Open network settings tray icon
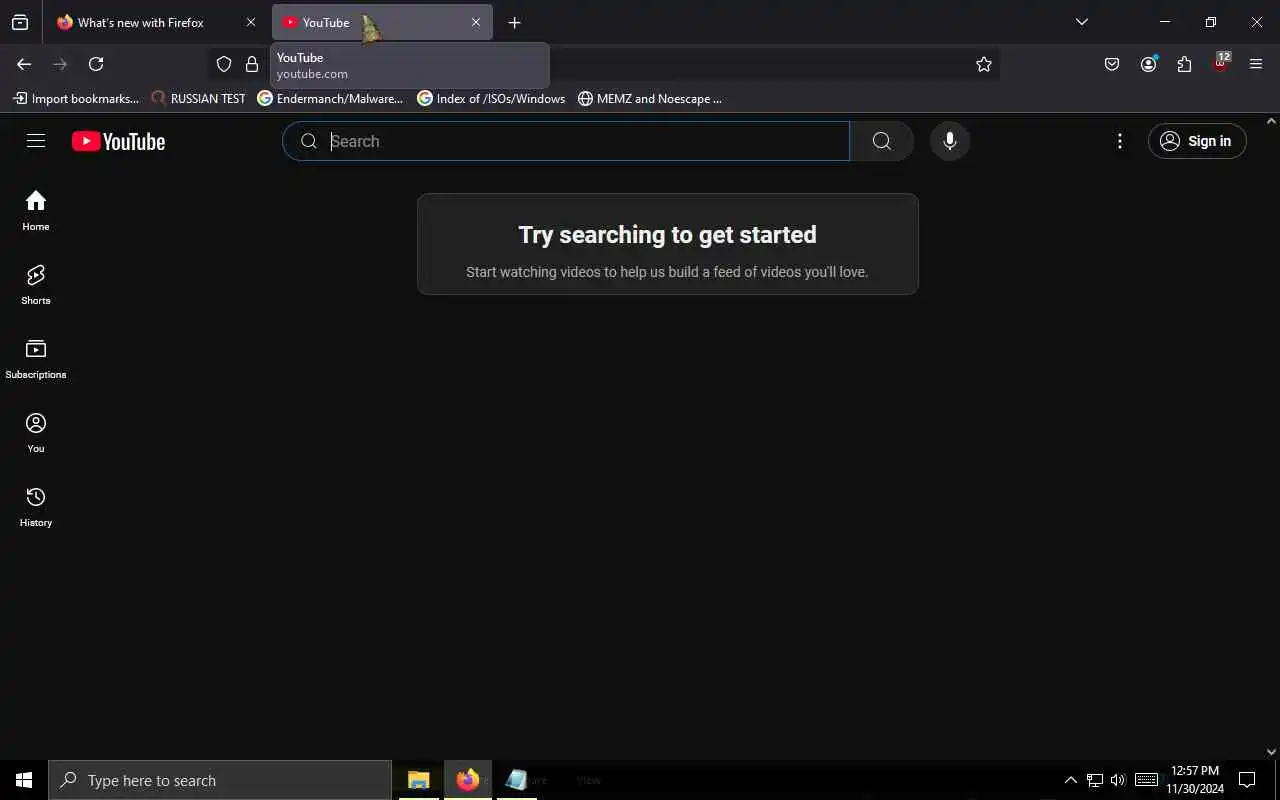The height and width of the screenshot is (800, 1280). tap(1095, 780)
